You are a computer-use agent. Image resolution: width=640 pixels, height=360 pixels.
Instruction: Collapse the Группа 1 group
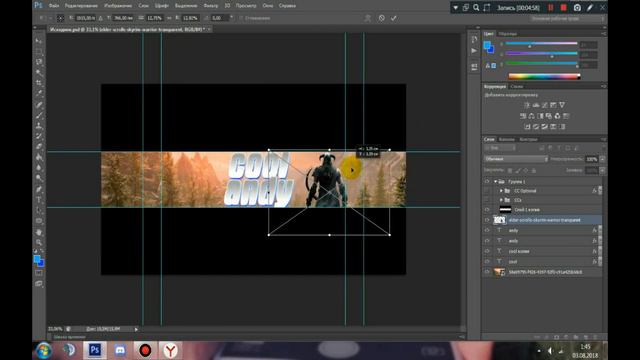496,181
